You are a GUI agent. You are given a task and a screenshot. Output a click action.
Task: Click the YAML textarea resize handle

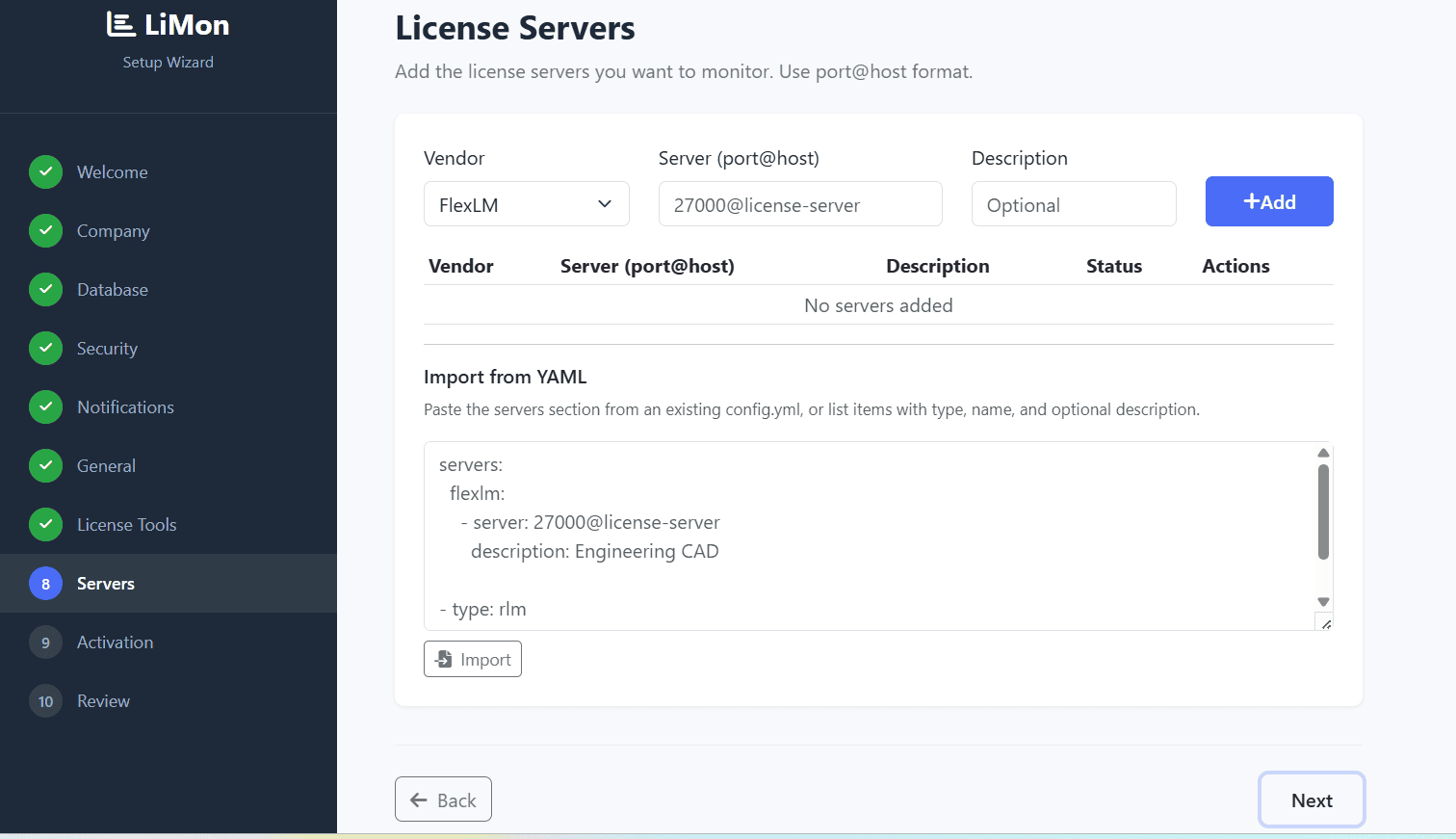[x=1325, y=623]
